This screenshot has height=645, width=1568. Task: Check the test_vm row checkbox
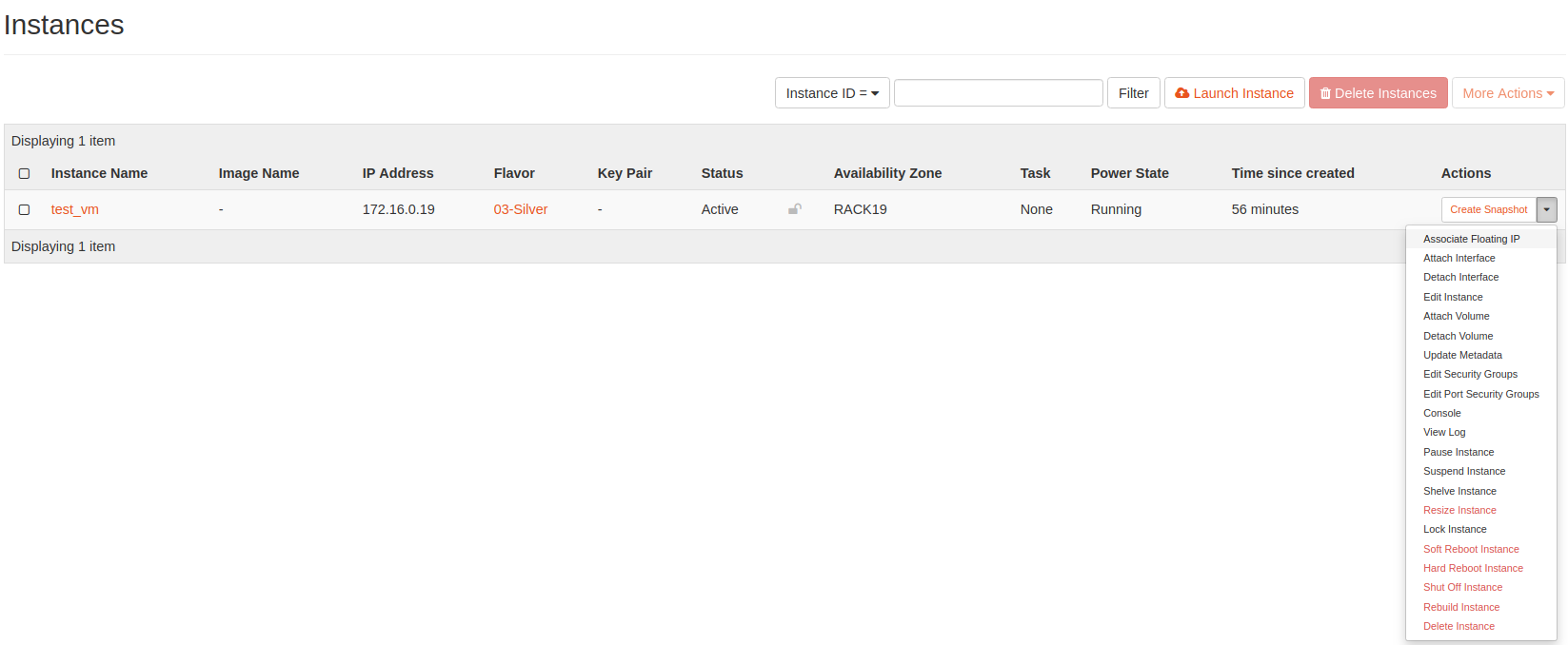[x=25, y=209]
